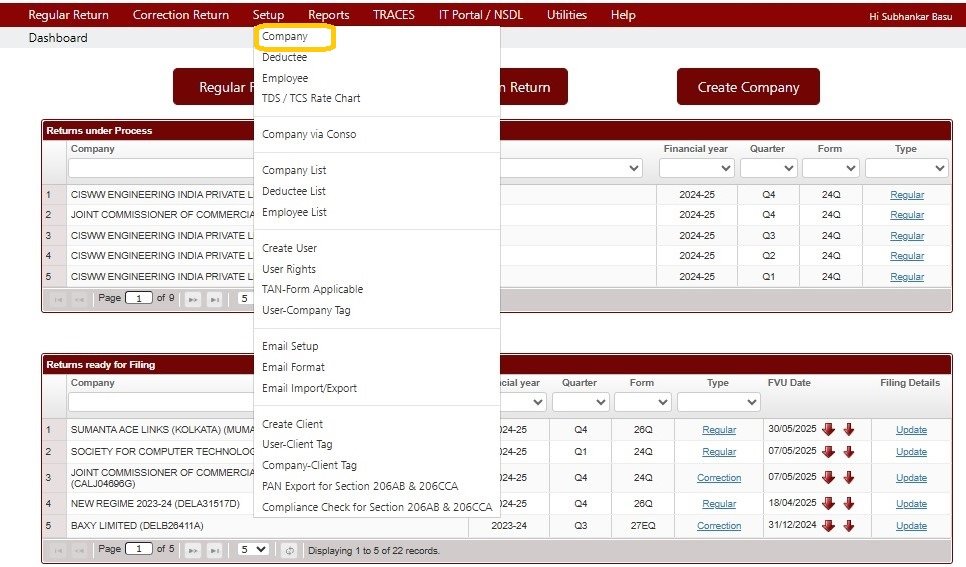Click second red download arrow for BAXY LIMITED row
The image size is (966, 567).
pos(849,526)
